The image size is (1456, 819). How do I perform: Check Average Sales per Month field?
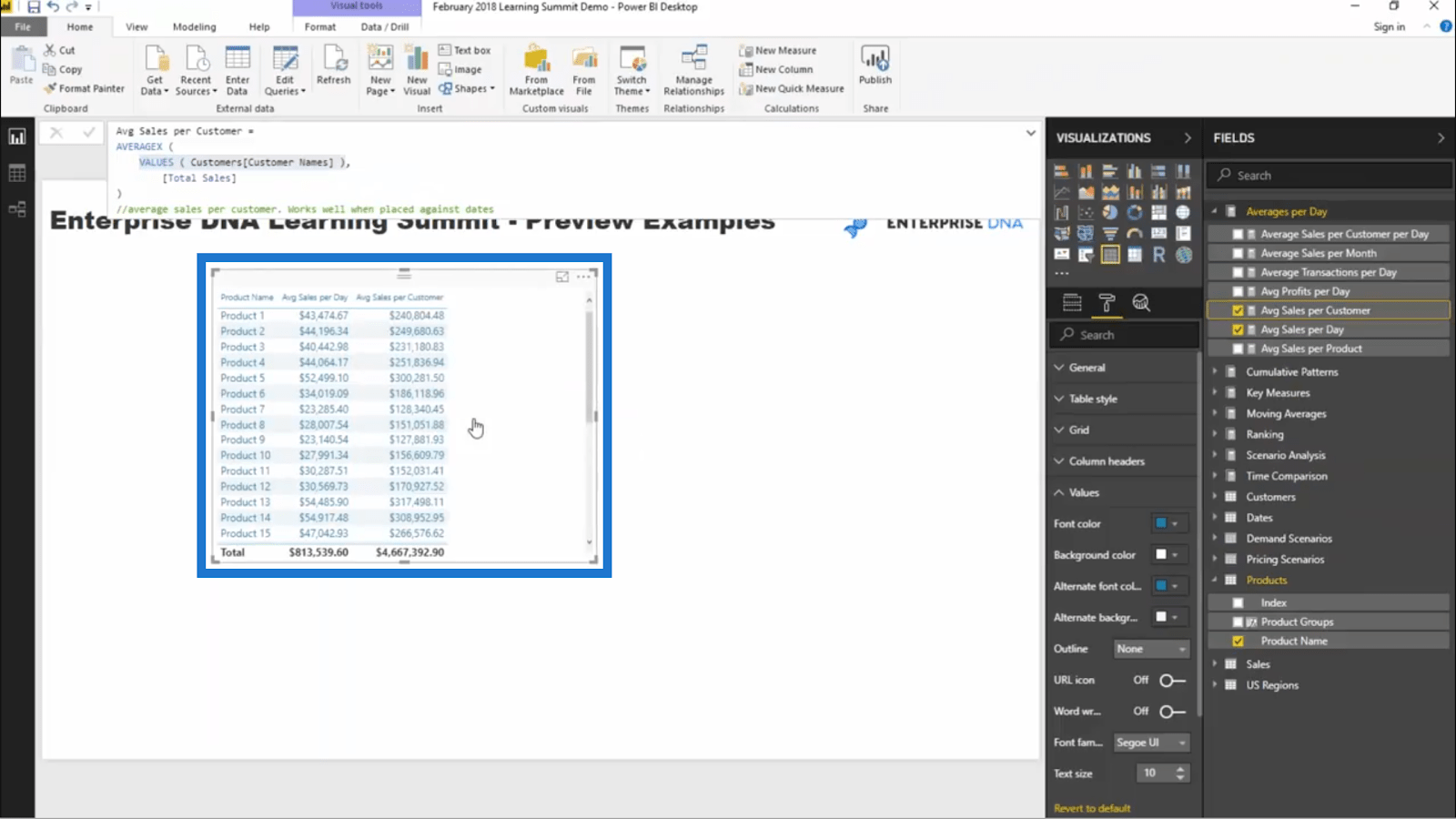coord(1238,253)
